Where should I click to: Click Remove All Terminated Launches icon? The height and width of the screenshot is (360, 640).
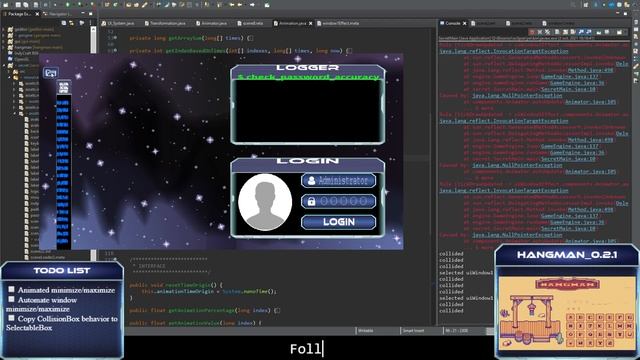[x=547, y=32]
